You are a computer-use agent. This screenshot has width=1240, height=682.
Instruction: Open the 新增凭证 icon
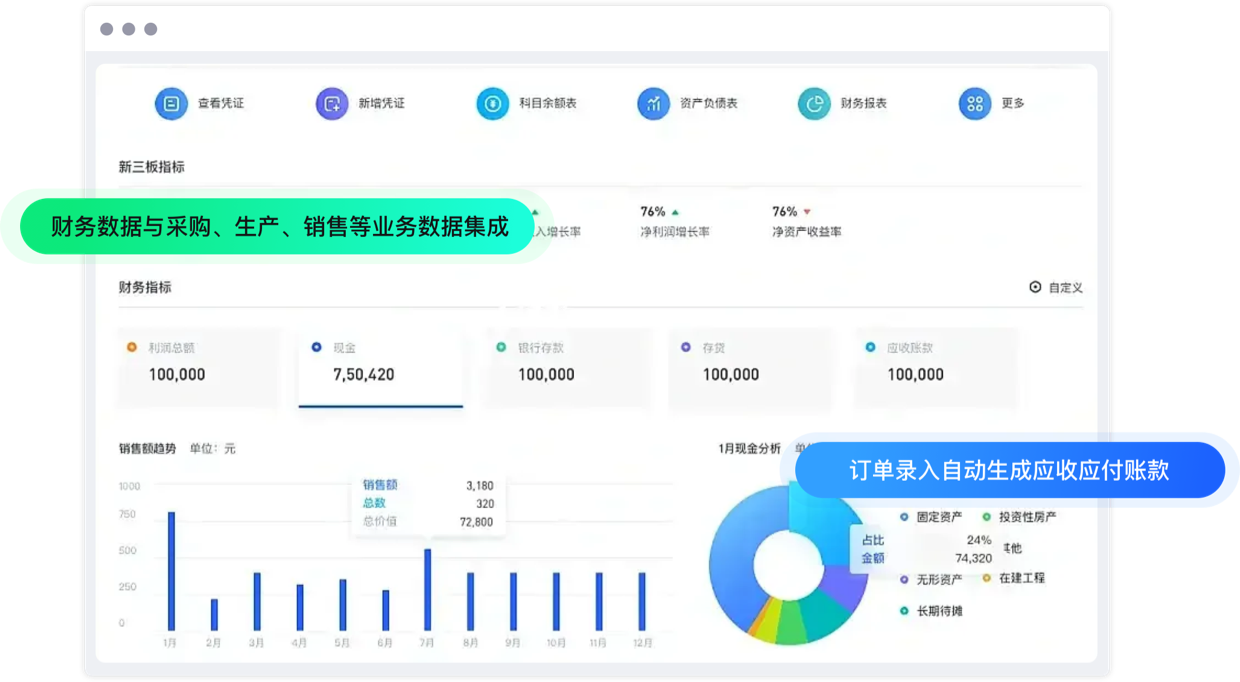[332, 103]
